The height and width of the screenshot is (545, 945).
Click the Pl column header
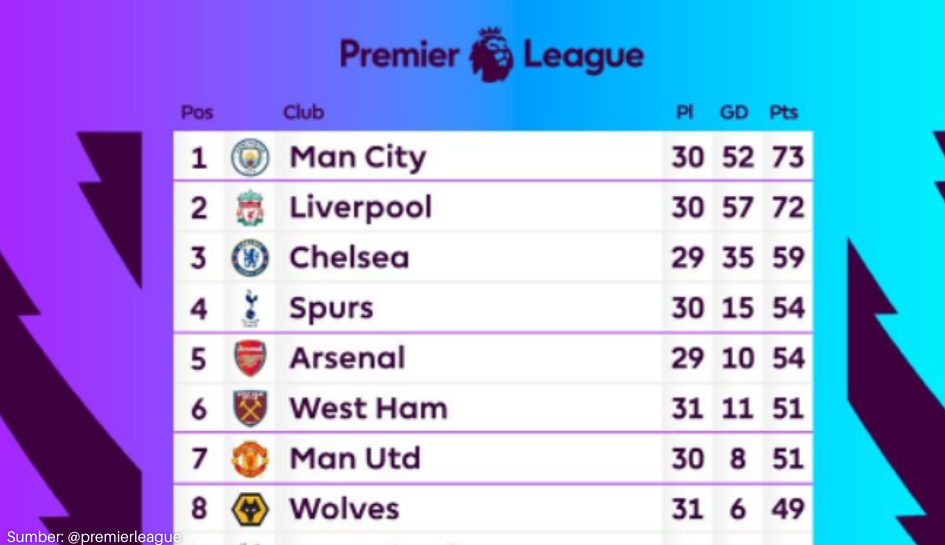(x=685, y=113)
